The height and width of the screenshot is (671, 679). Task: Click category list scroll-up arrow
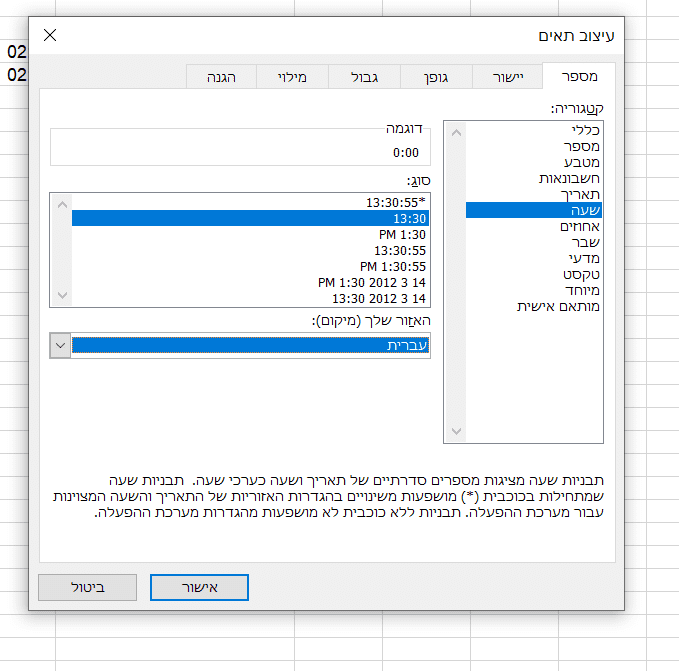(456, 132)
